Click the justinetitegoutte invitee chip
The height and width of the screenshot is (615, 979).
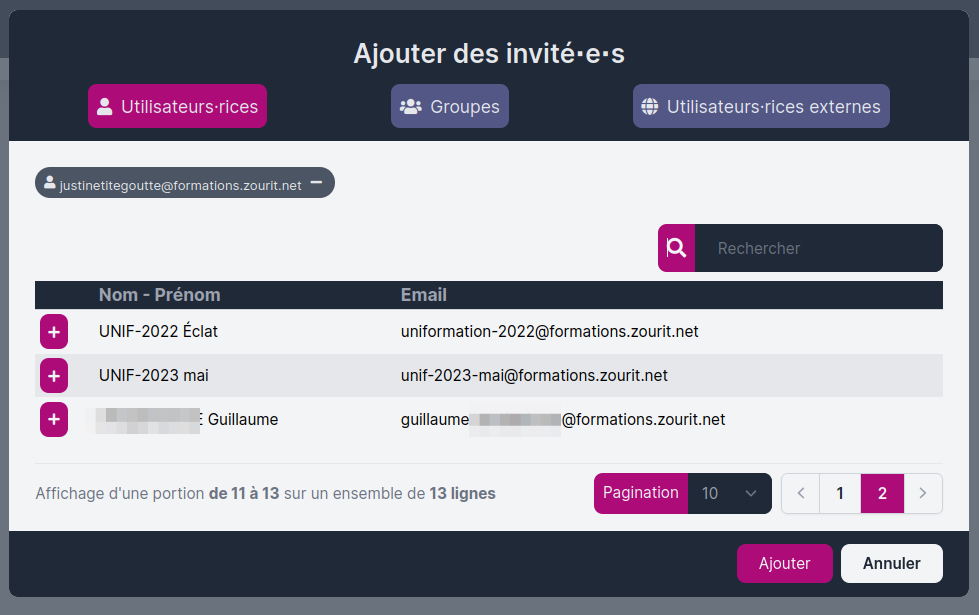(180, 185)
